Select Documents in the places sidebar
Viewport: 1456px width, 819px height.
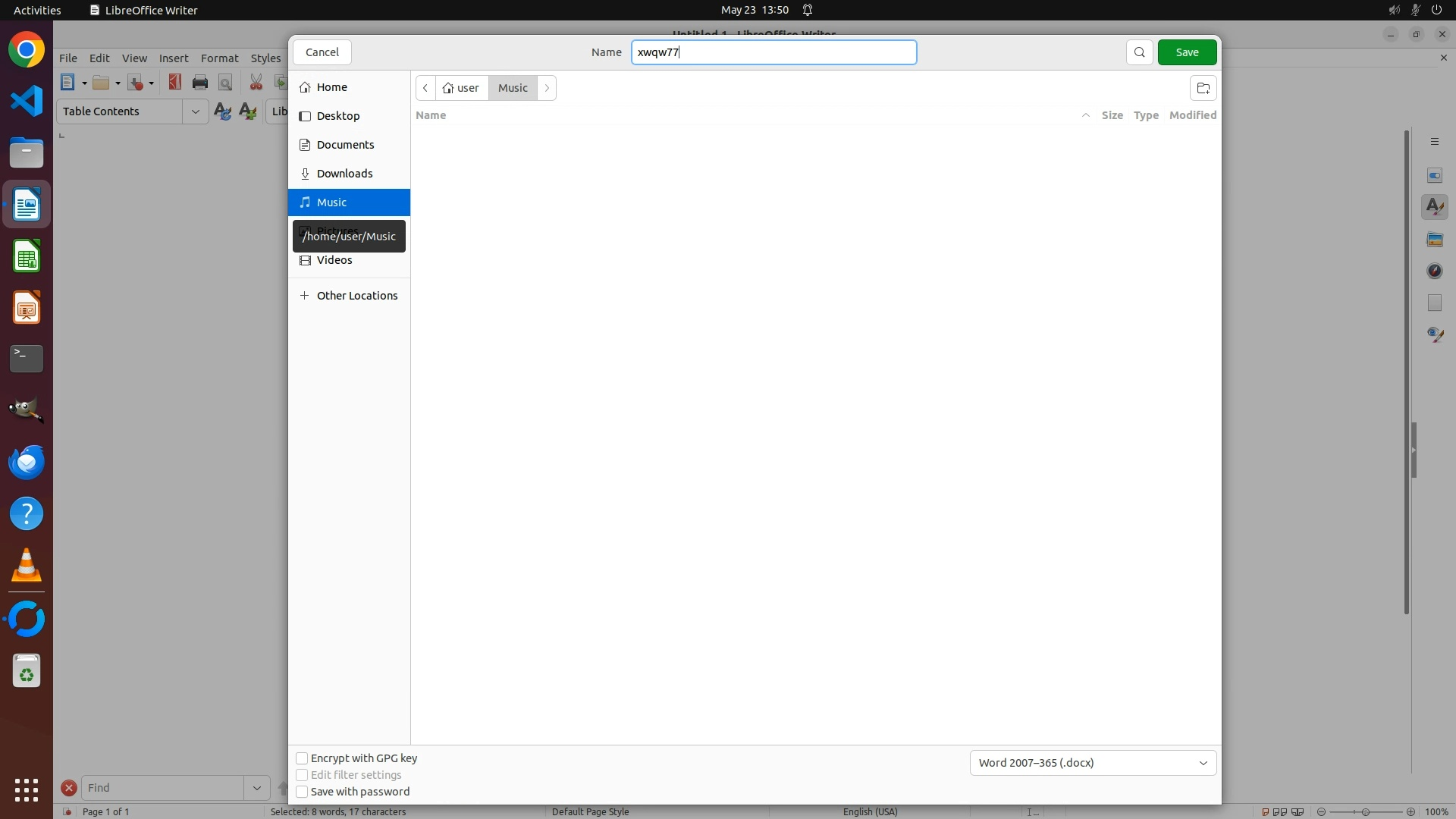tap(345, 145)
